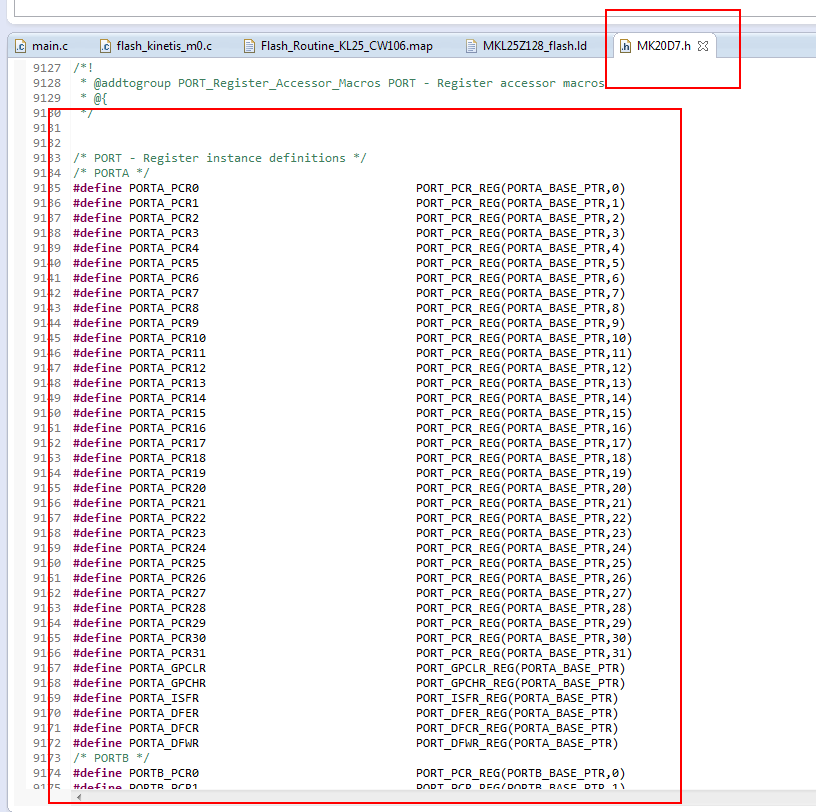Select the Flash_Routine_KL25_CW106.map tab
This screenshot has height=812, width=816.
pyautogui.click(x=338, y=46)
